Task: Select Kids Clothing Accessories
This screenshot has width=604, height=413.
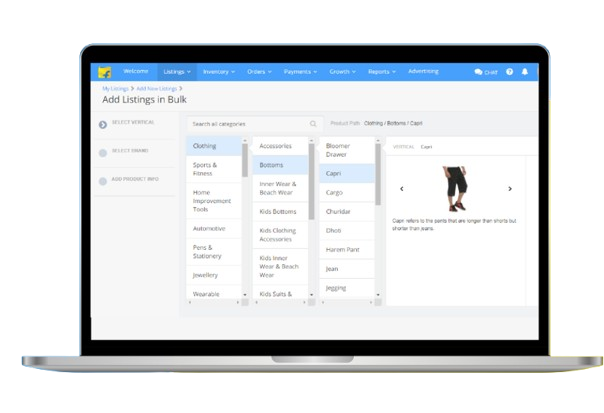Action: tap(280, 235)
